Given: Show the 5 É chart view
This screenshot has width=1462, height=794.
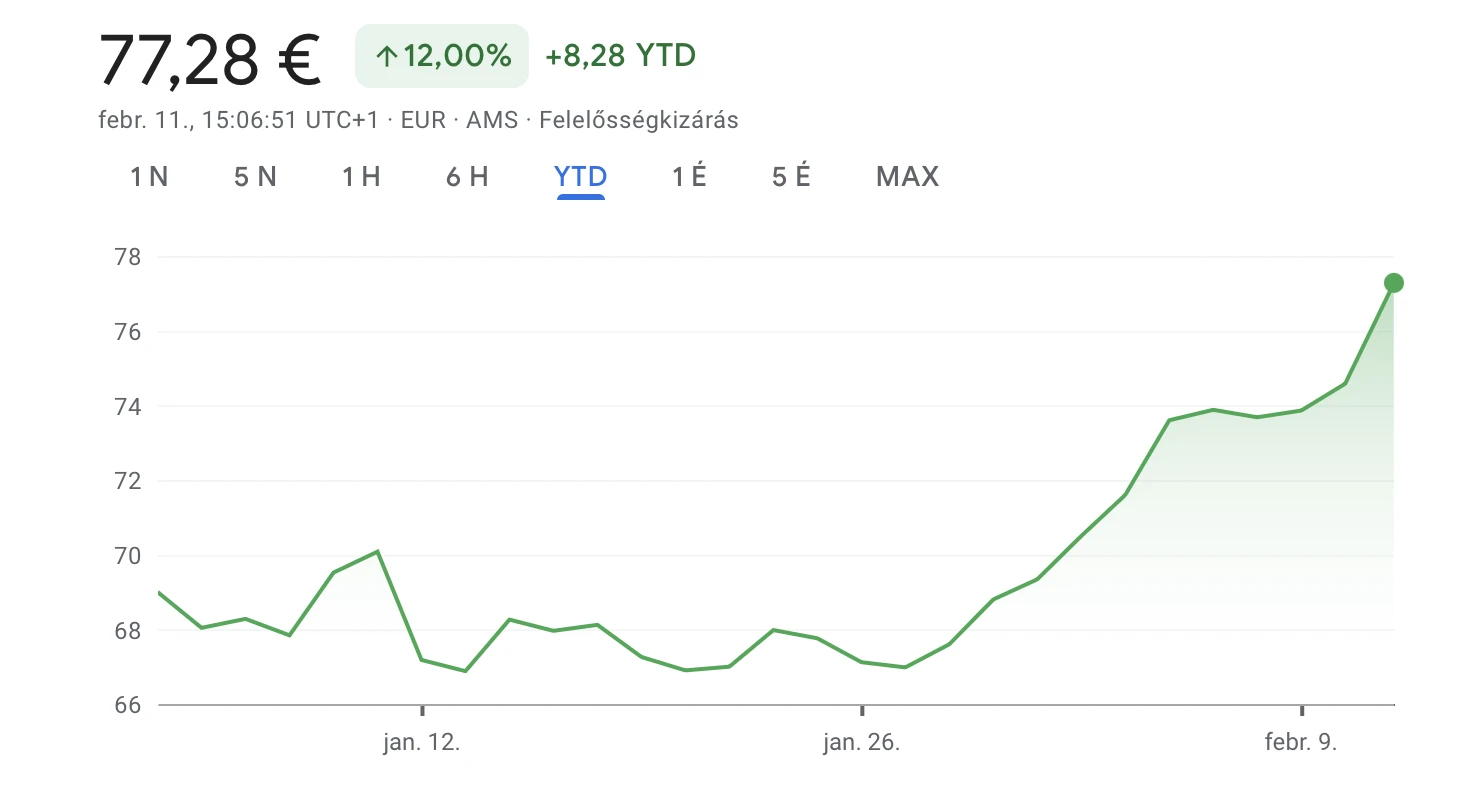Looking at the screenshot, I should click(791, 177).
